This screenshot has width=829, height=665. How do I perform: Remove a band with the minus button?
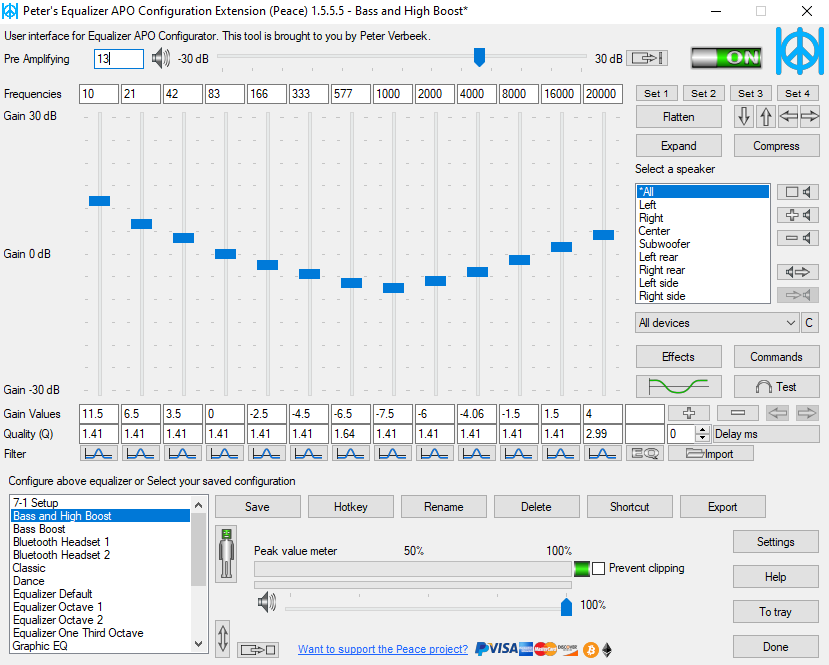pos(738,413)
